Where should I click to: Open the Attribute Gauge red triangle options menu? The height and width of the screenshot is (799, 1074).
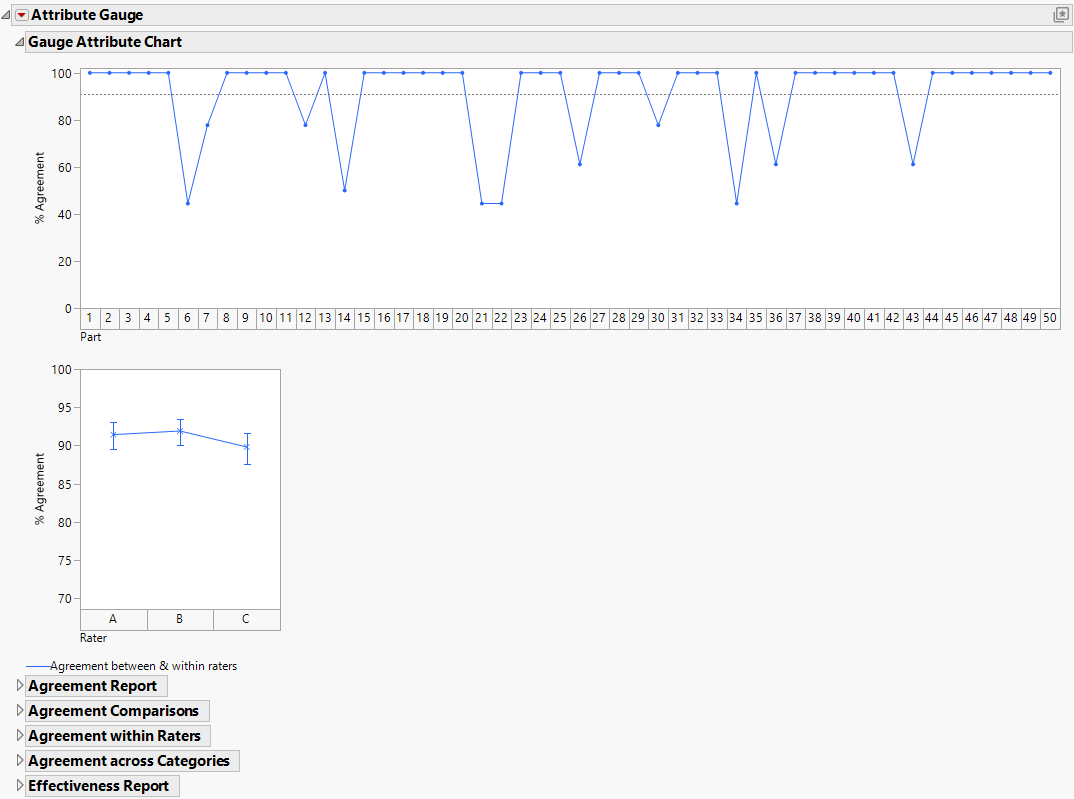[x=21, y=15]
